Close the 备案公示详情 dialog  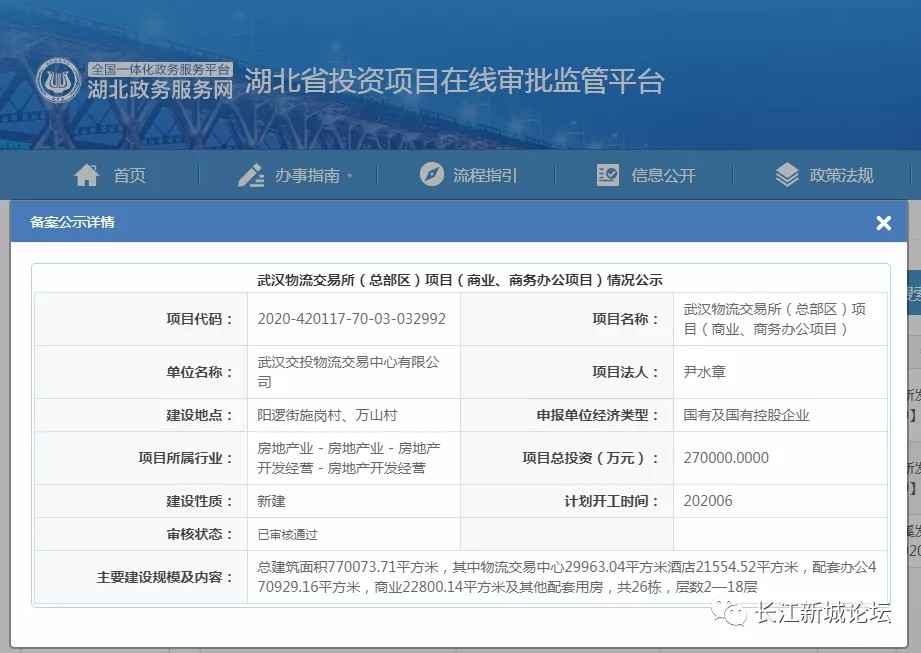[x=883, y=223]
